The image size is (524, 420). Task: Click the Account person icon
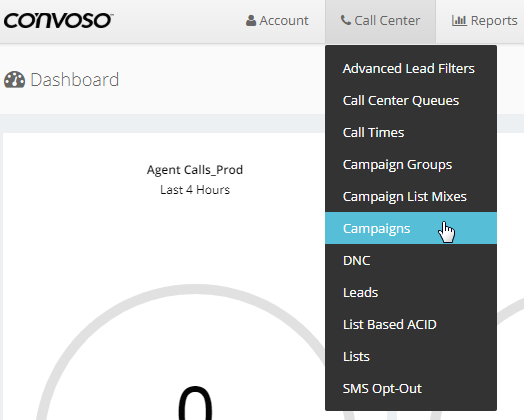click(251, 21)
